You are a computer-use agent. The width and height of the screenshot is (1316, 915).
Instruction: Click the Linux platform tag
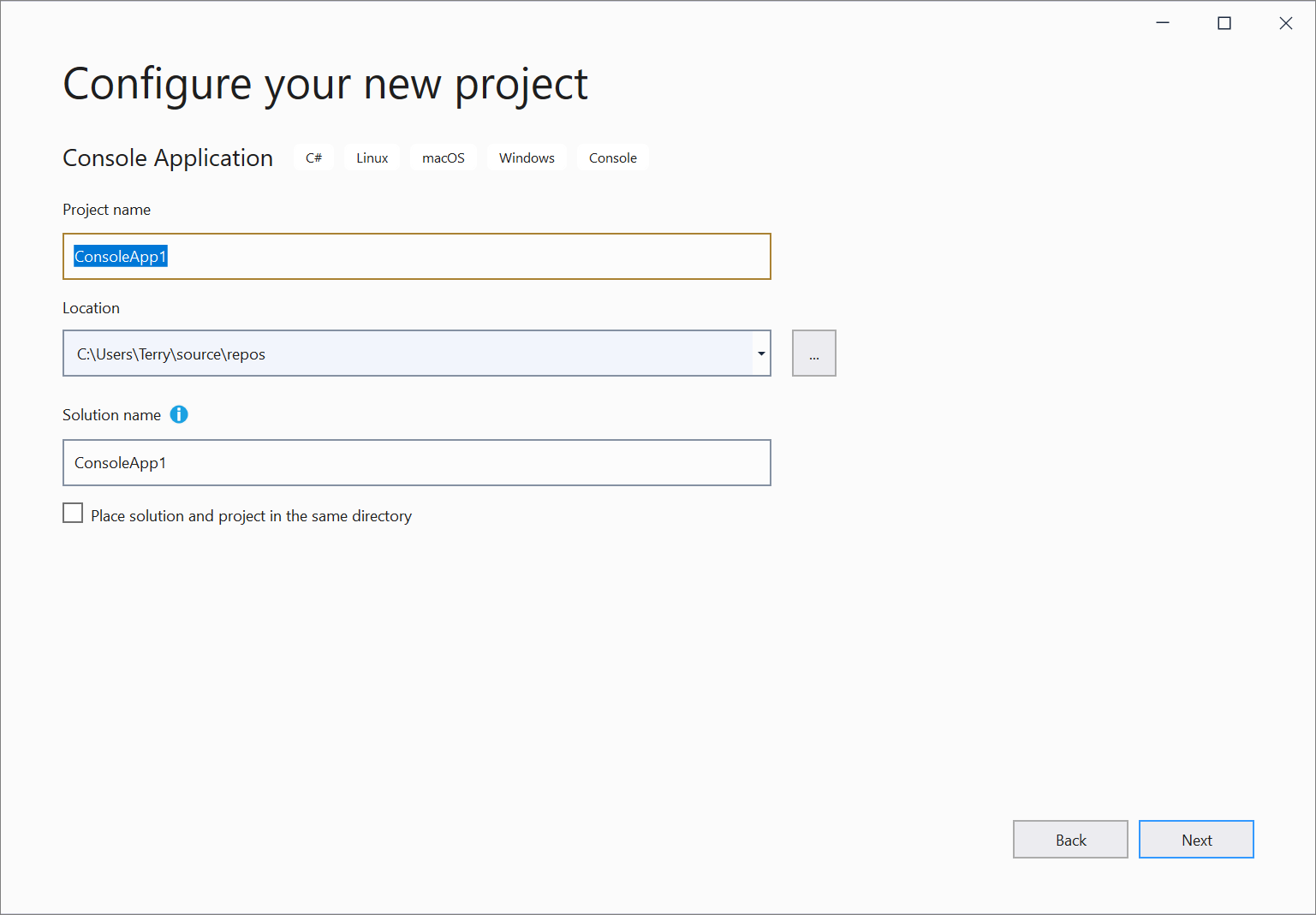tap(372, 158)
